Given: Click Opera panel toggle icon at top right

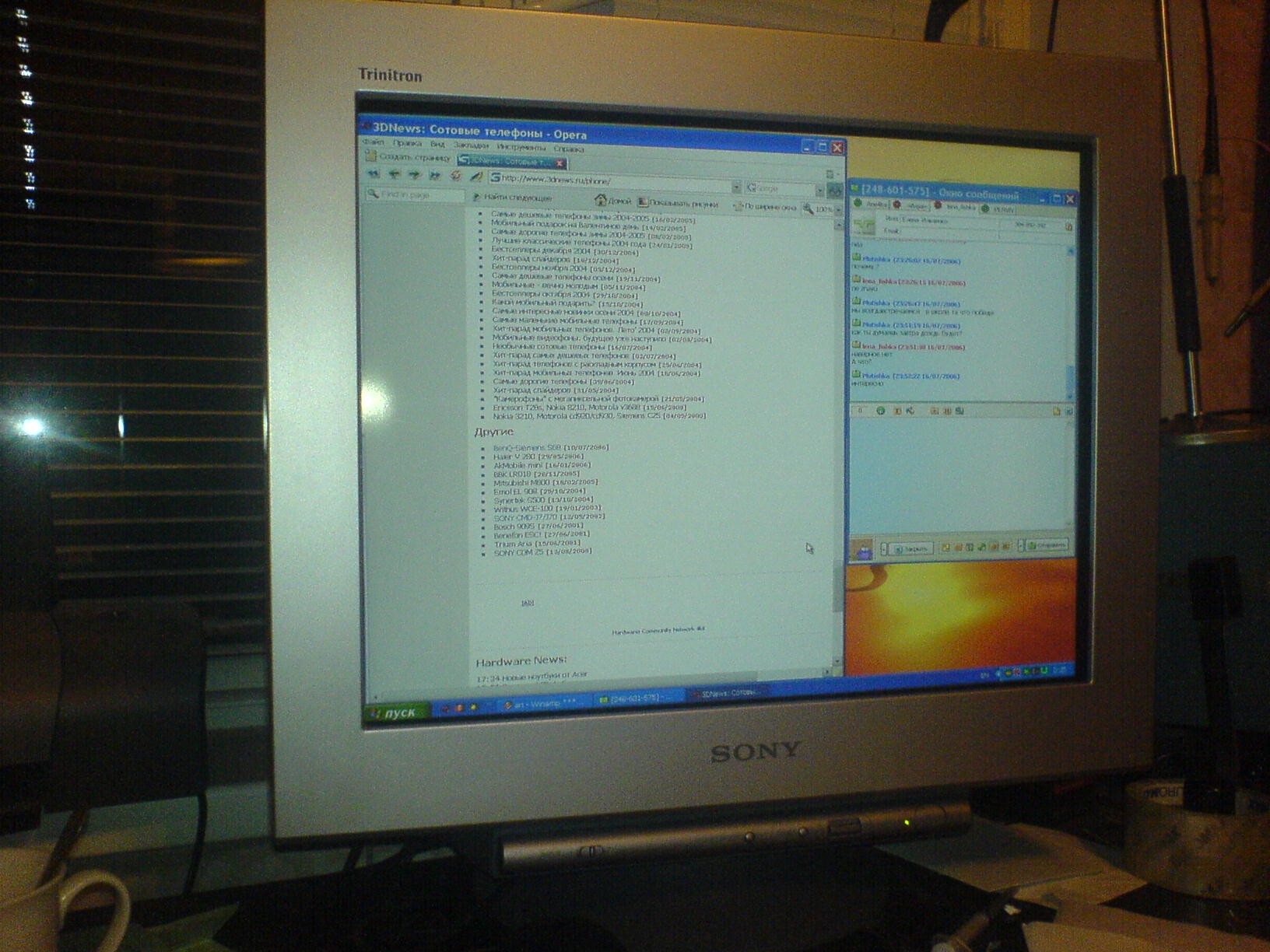Looking at the screenshot, I should click(830, 175).
